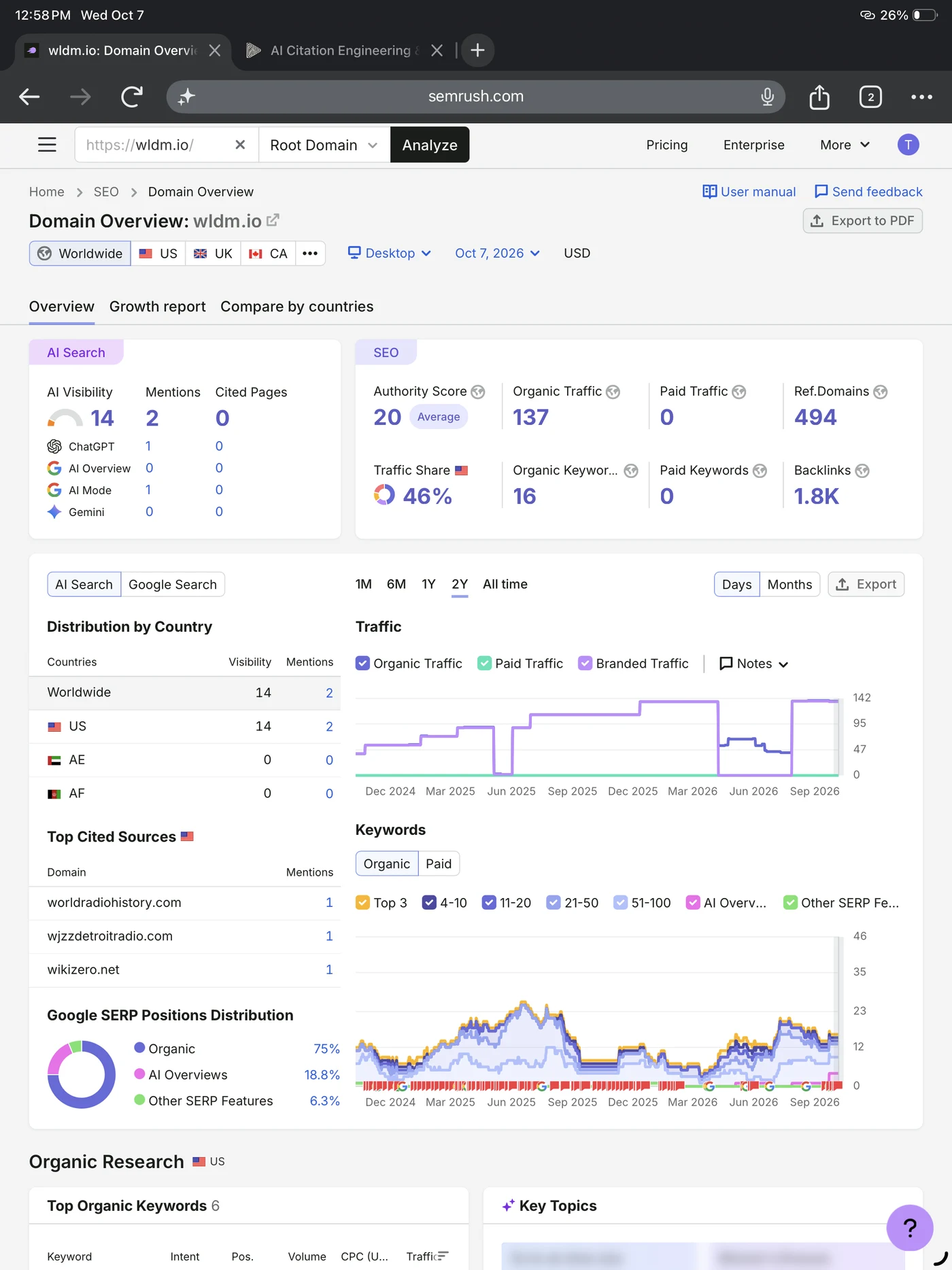The image size is (952, 1270).
Task: Click the Organic legend color dot
Action: (139, 1048)
